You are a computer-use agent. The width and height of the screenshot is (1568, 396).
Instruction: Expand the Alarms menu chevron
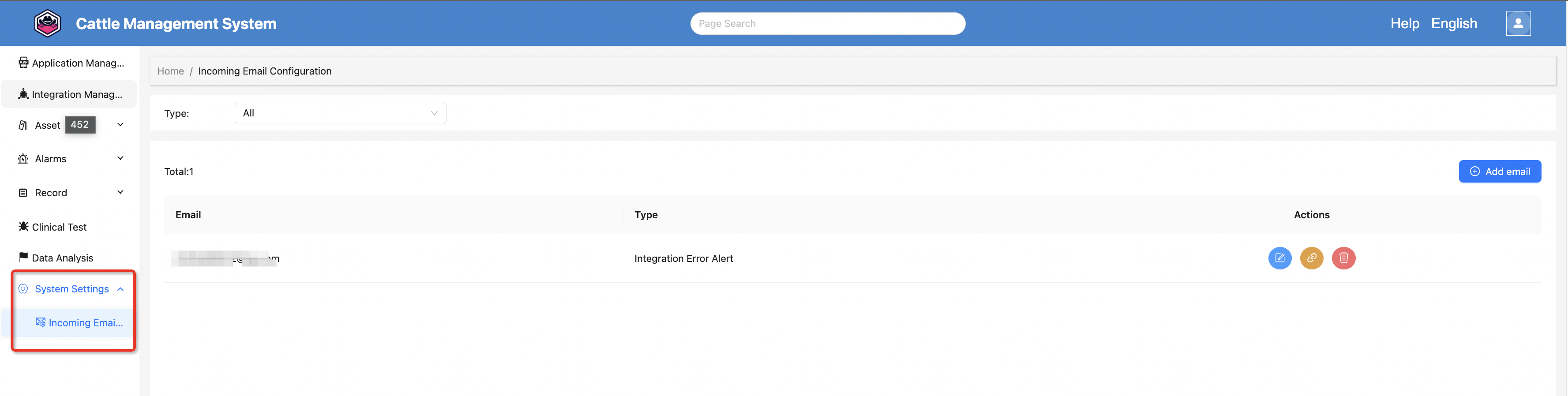coord(120,158)
